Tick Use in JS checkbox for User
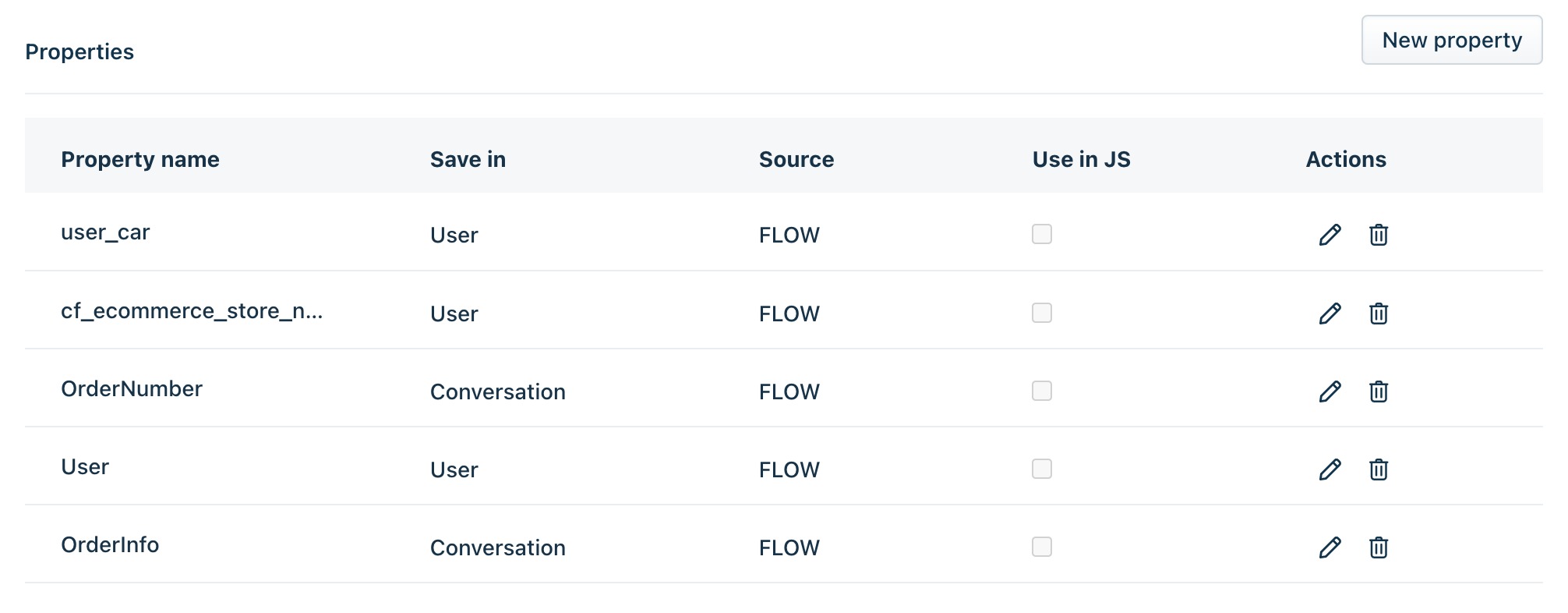 pos(1042,469)
